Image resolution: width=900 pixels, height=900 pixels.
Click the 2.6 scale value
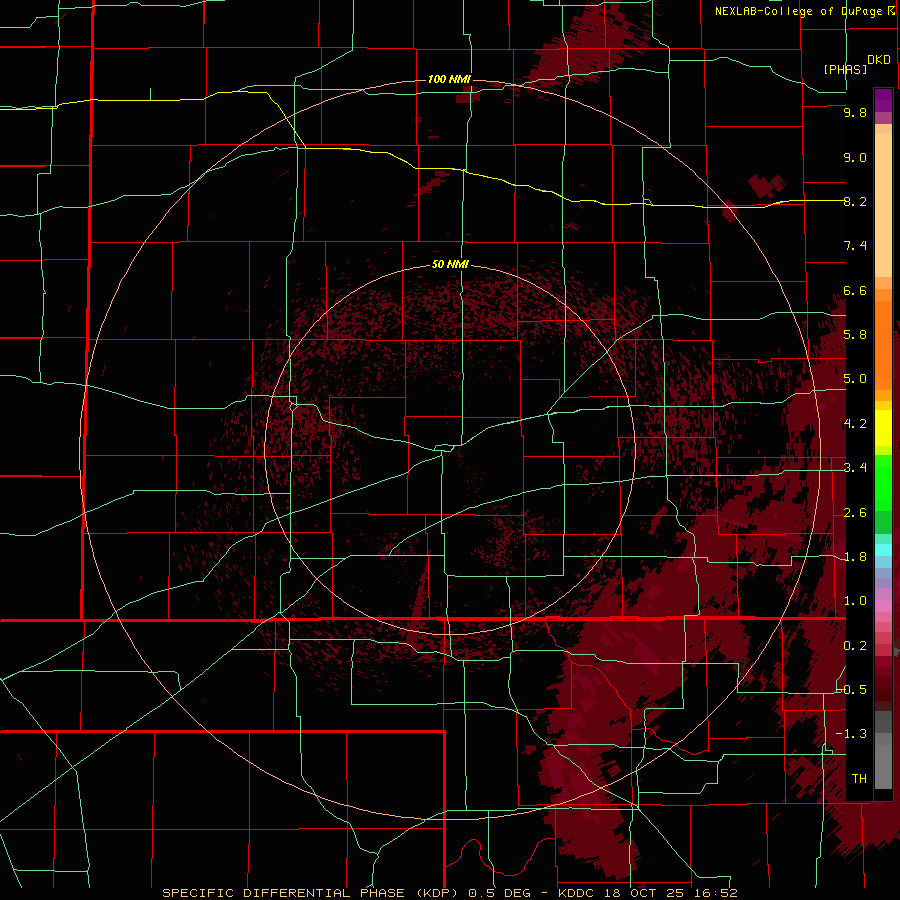[855, 513]
